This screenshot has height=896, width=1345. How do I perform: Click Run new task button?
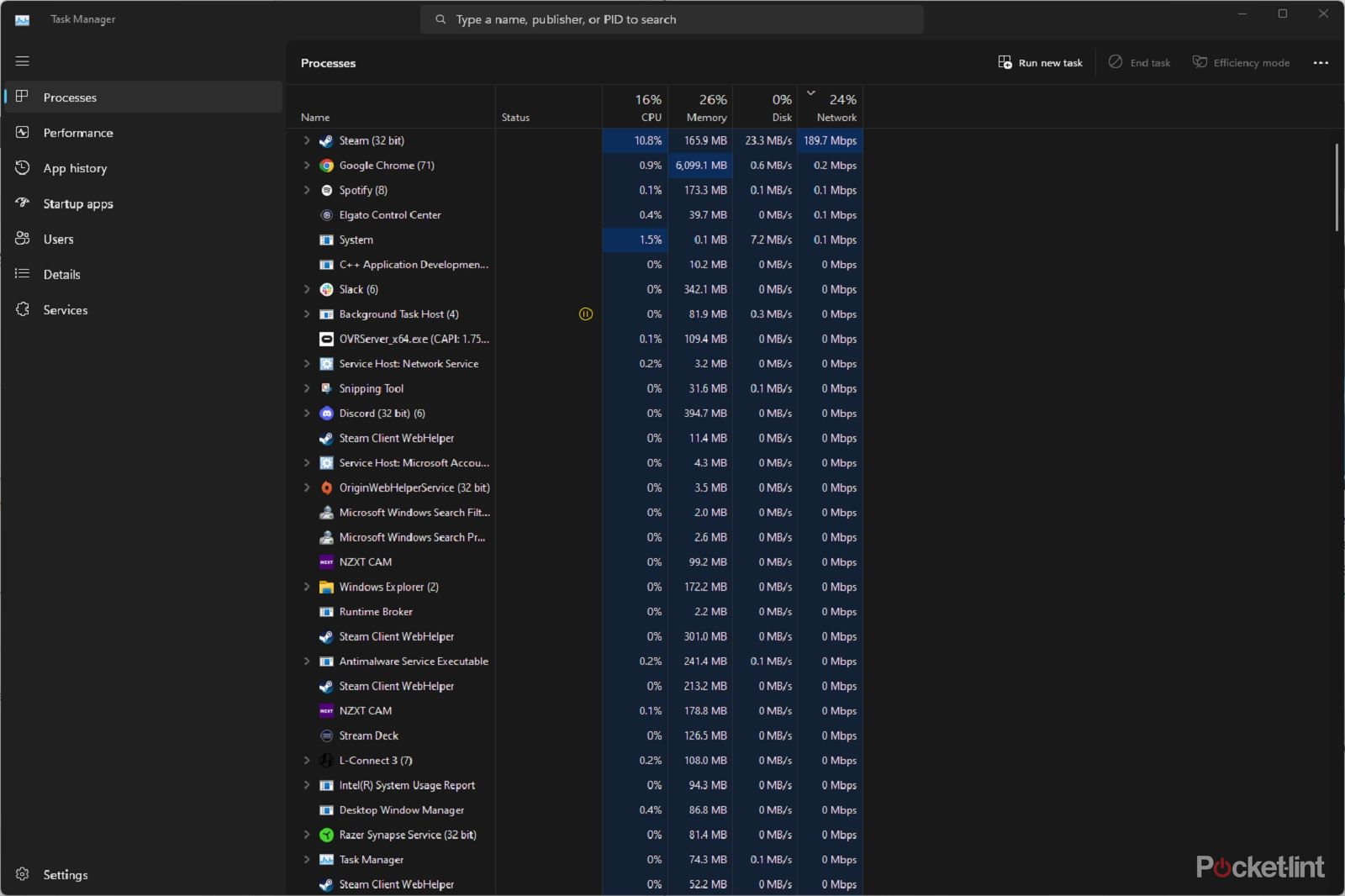click(1040, 63)
